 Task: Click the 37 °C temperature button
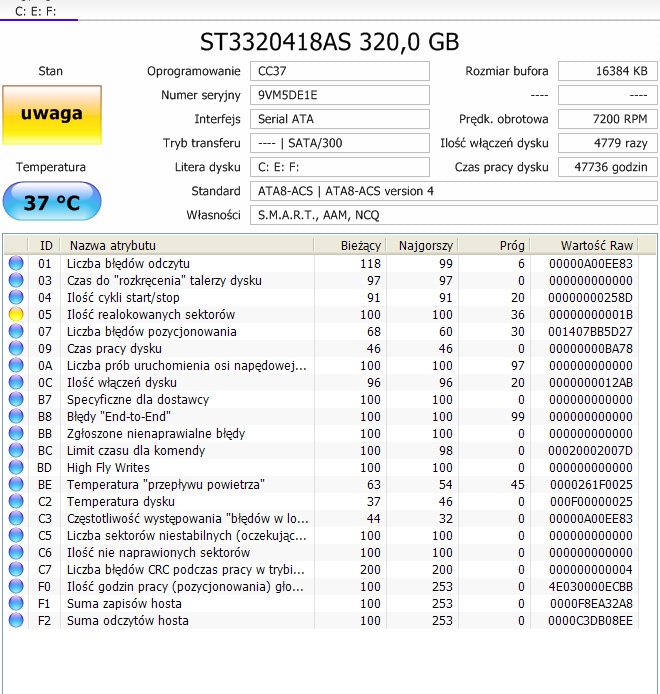52,201
